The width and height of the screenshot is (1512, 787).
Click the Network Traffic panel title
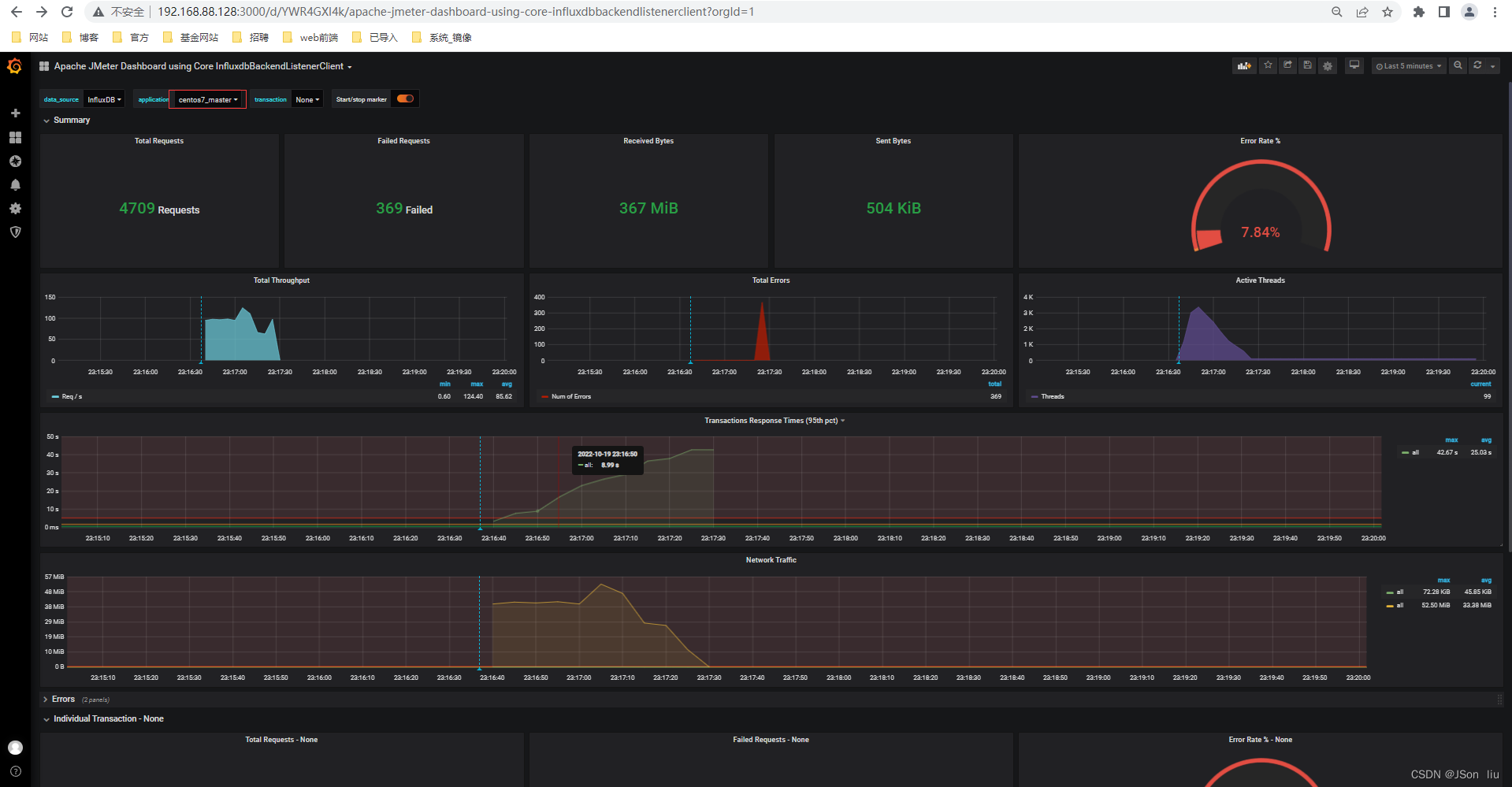(x=771, y=560)
